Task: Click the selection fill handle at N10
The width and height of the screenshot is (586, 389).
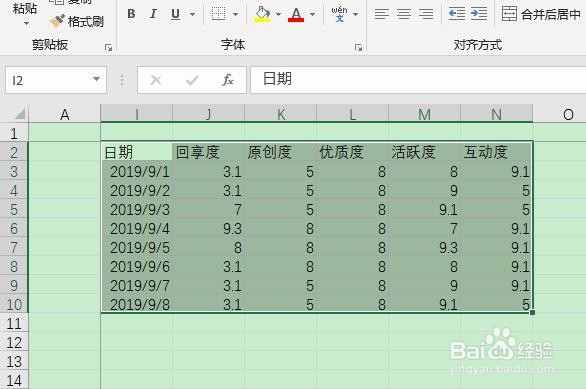Action: tap(532, 312)
